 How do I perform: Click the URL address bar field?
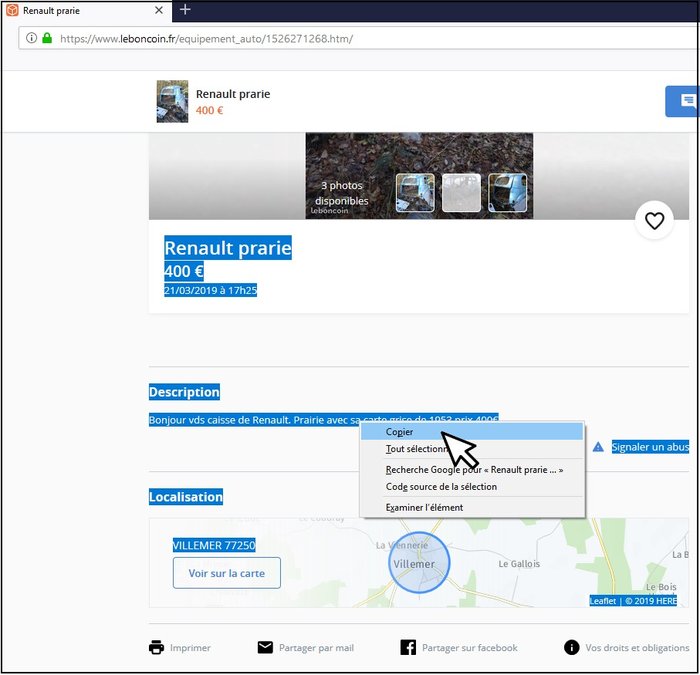pyautogui.click(x=358, y=38)
